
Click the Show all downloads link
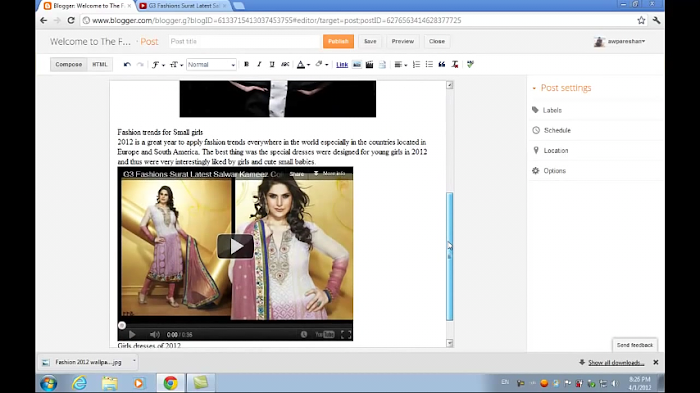pyautogui.click(x=616, y=363)
